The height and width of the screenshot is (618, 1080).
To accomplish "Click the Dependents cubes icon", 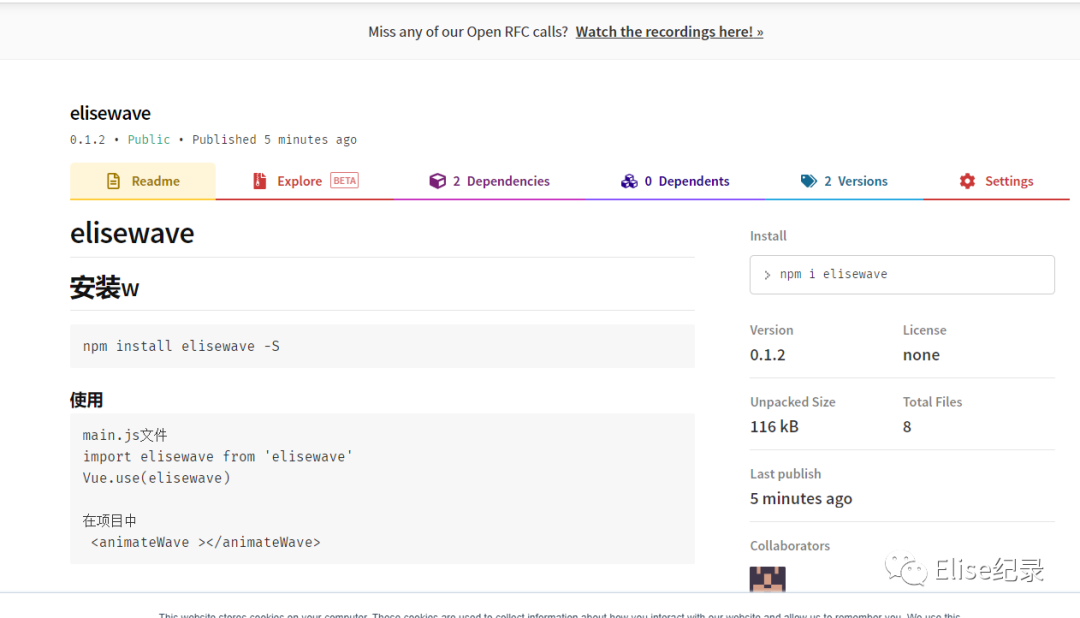I will (x=629, y=181).
